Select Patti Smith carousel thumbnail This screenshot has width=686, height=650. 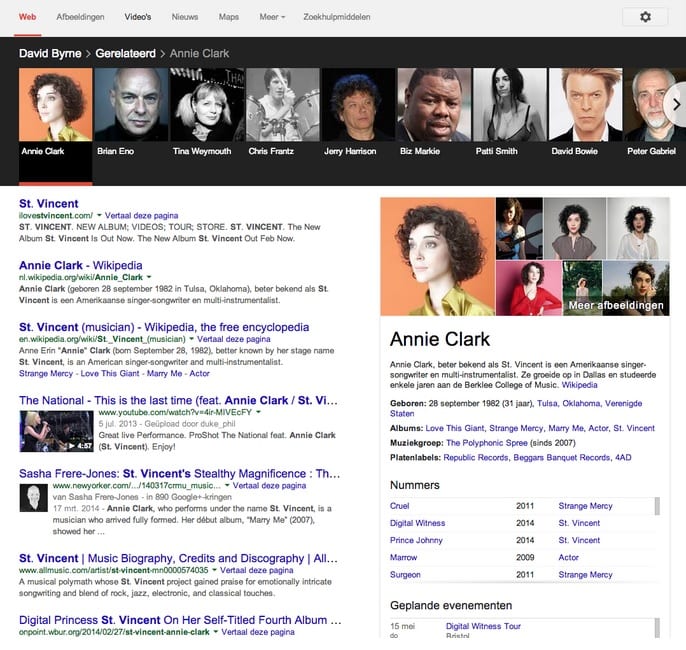click(x=510, y=105)
